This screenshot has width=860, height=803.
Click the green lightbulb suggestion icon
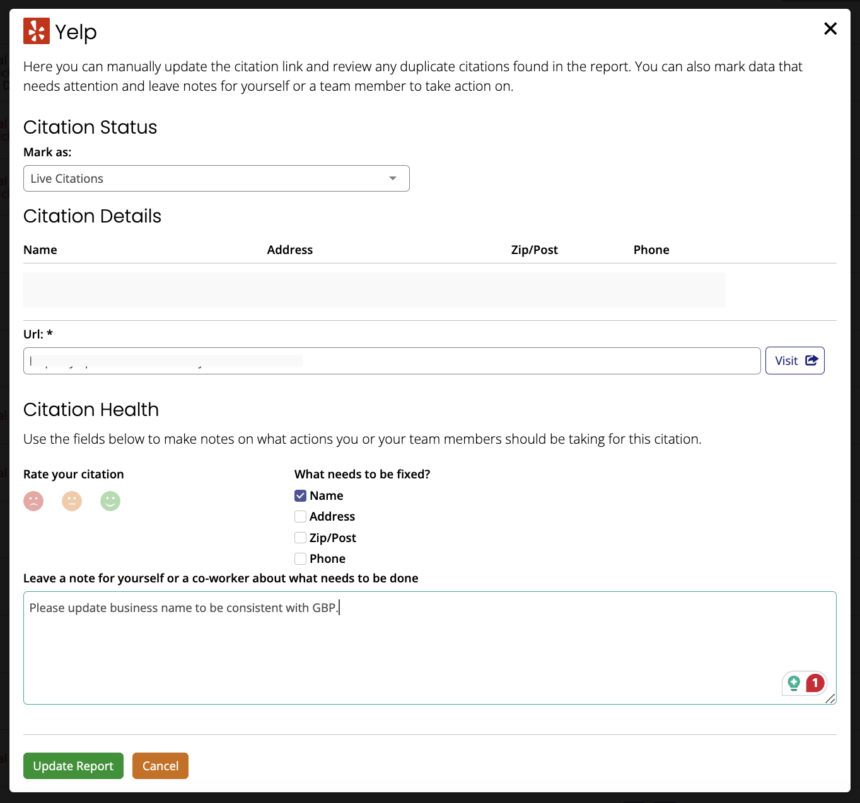[792, 683]
